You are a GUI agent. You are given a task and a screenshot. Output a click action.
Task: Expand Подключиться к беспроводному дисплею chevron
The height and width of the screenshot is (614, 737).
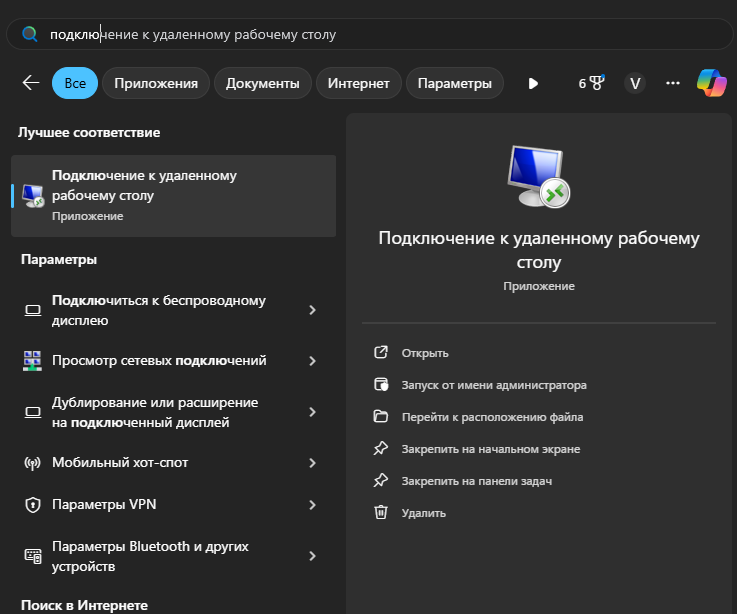point(313,310)
